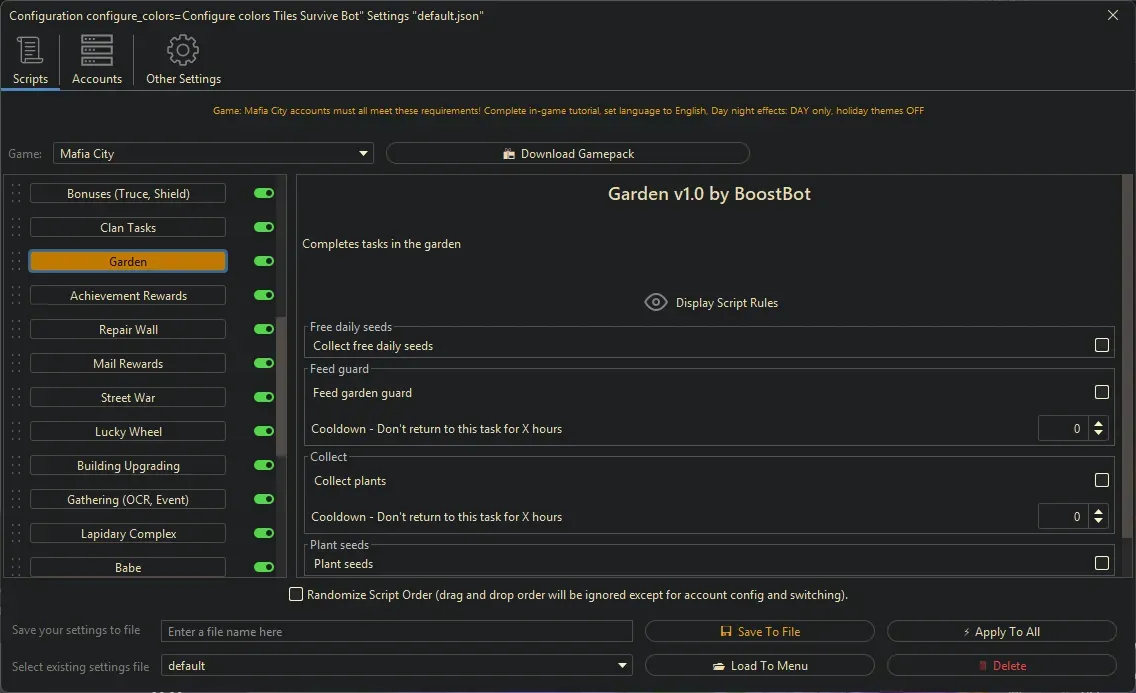Image resolution: width=1136 pixels, height=693 pixels.
Task: Increase Feed guard cooldown hours
Action: (x=1099, y=424)
